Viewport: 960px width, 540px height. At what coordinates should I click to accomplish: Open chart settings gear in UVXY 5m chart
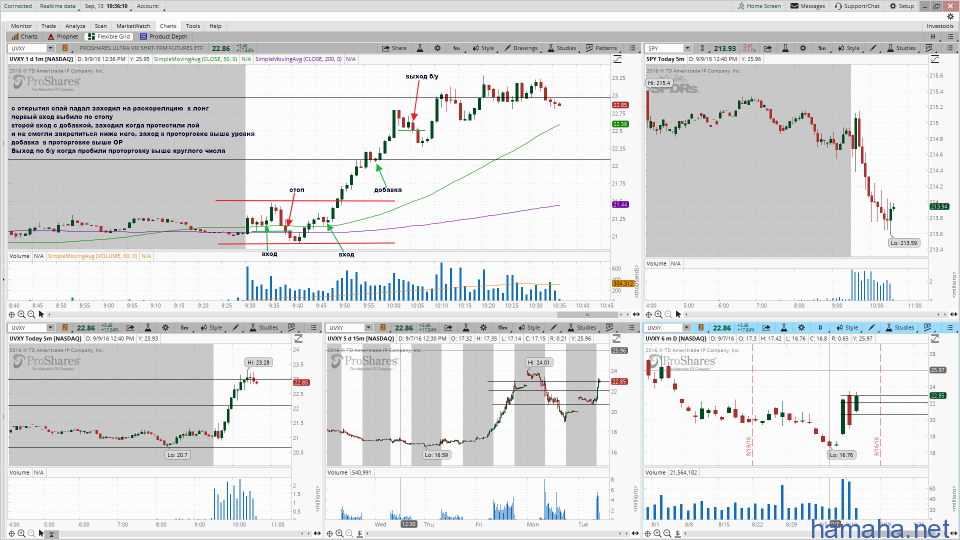[x=165, y=328]
